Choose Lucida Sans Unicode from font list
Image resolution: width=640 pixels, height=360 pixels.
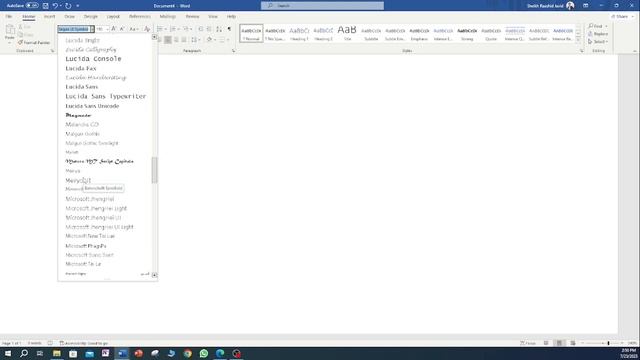click(x=92, y=106)
